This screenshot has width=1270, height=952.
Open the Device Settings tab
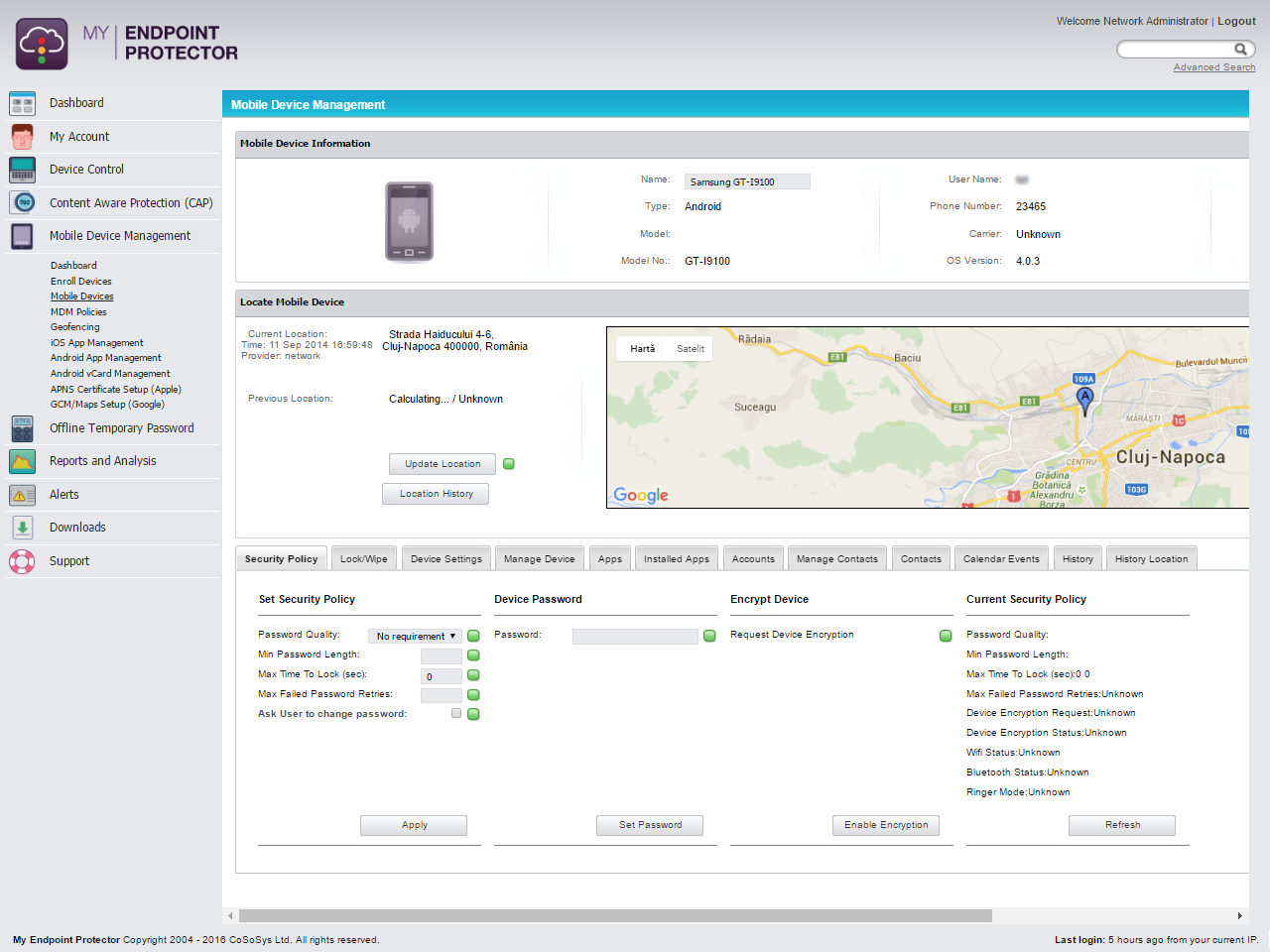tap(446, 559)
